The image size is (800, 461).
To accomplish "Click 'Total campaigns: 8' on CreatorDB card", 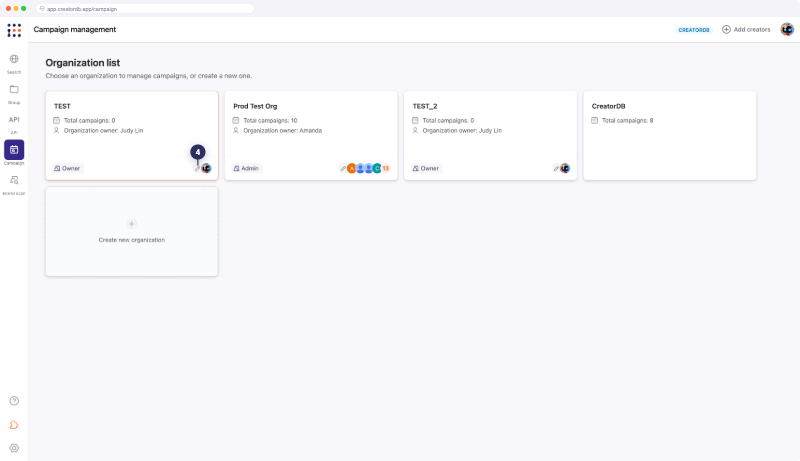I will [x=628, y=120].
